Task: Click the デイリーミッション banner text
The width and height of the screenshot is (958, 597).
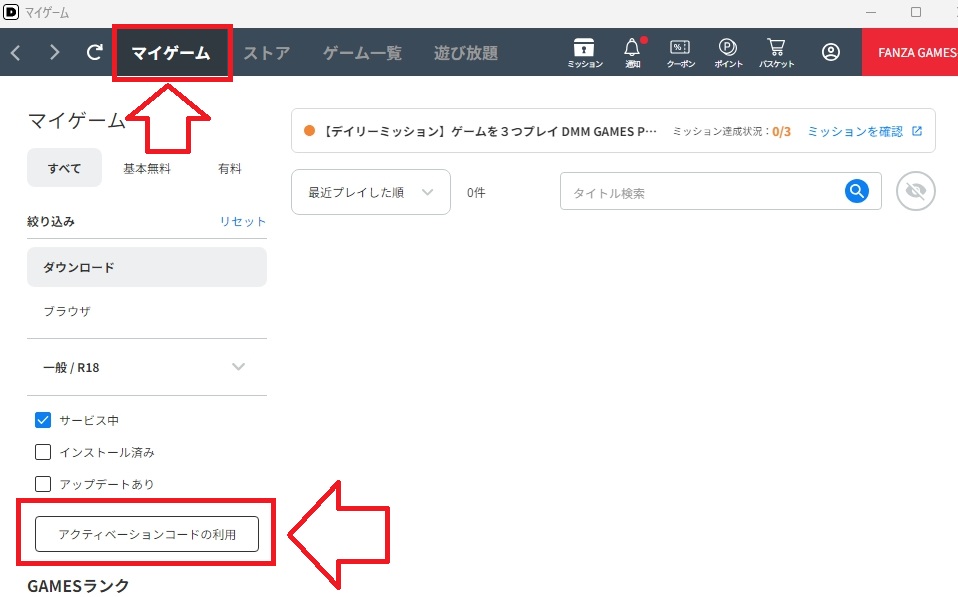Action: point(489,131)
